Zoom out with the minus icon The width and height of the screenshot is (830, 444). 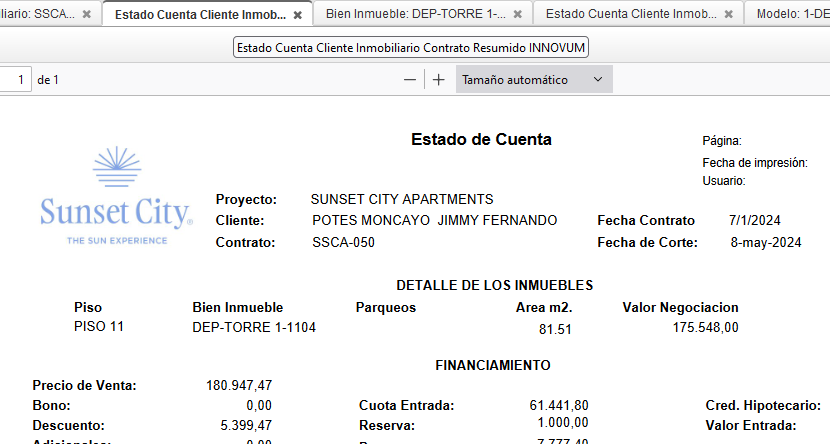coord(410,80)
